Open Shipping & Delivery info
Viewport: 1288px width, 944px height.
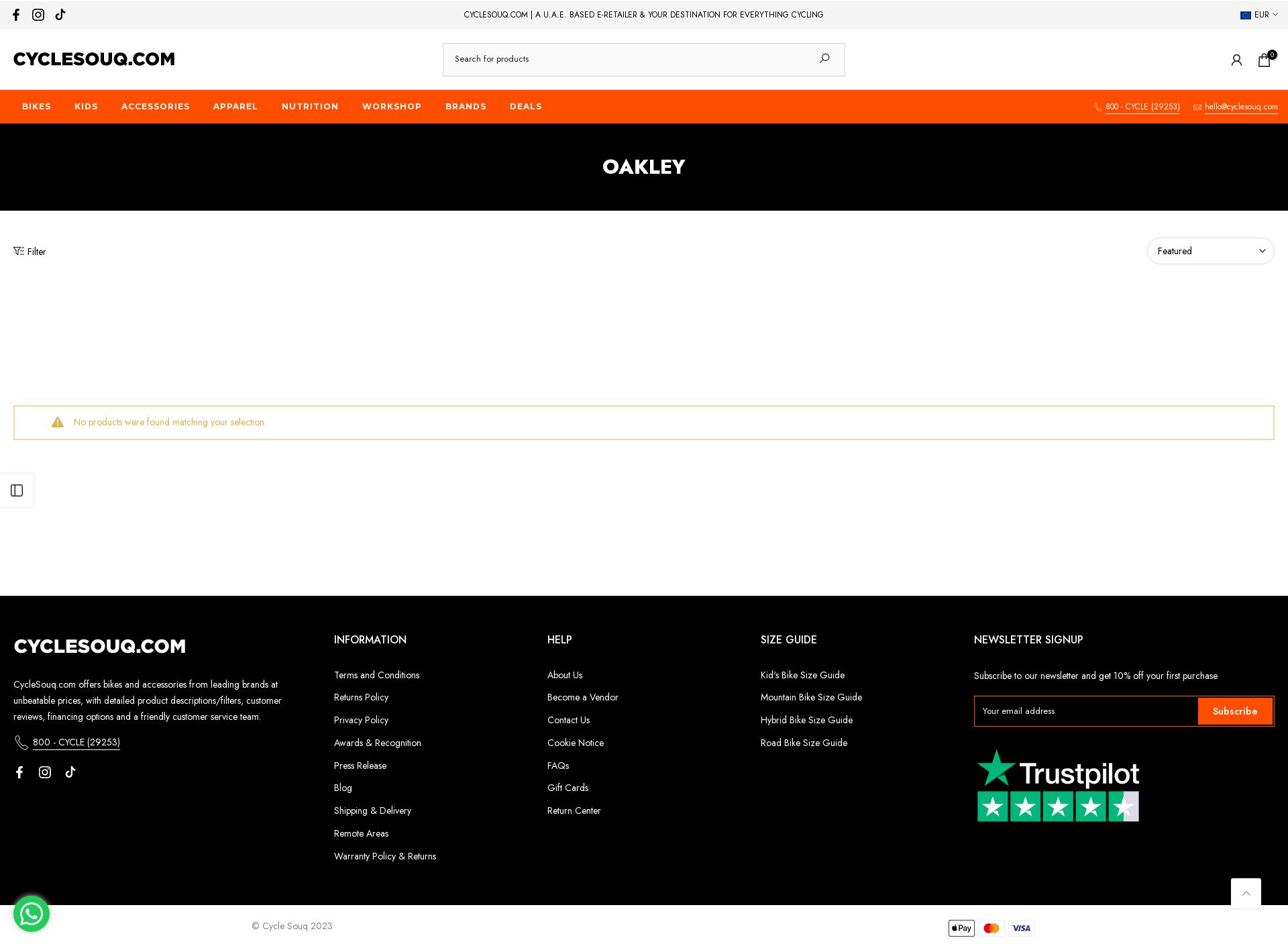click(x=372, y=810)
